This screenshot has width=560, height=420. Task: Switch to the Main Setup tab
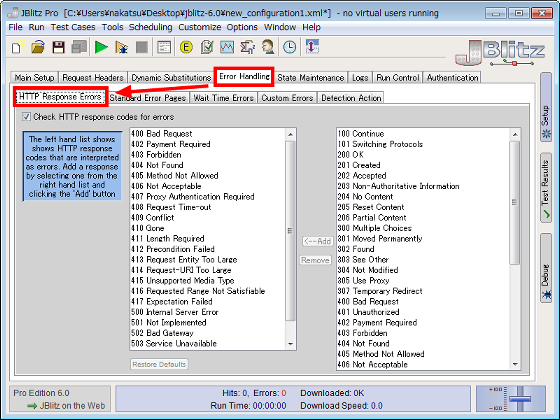[34, 78]
